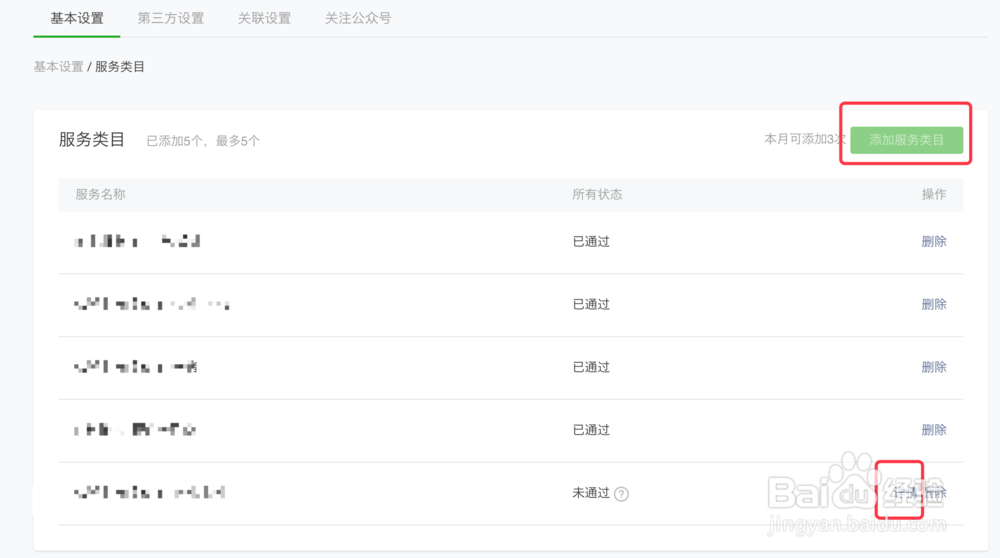Click 基本设置 in the breadcrumb
Viewport: 1000px width, 558px height.
(58, 67)
